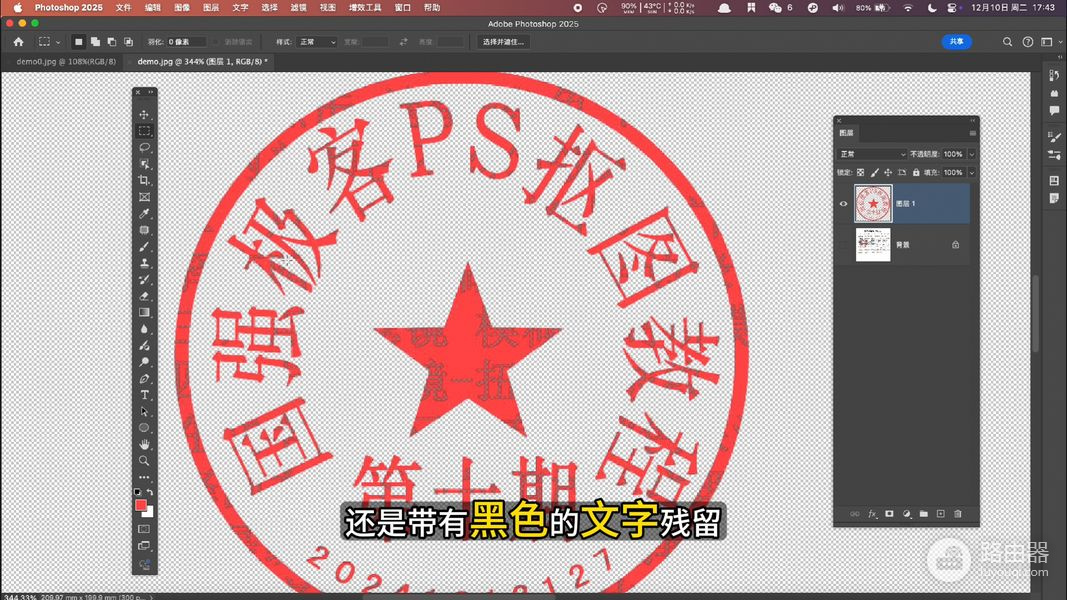Click the 选择并遮住 button
This screenshot has height=600, width=1067.
point(504,42)
